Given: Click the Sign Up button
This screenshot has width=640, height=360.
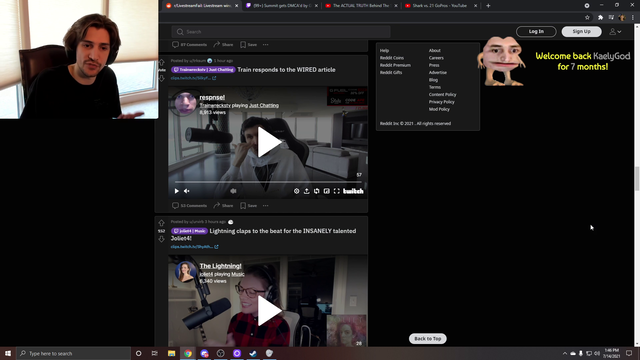Looking at the screenshot, I should tap(581, 31).
